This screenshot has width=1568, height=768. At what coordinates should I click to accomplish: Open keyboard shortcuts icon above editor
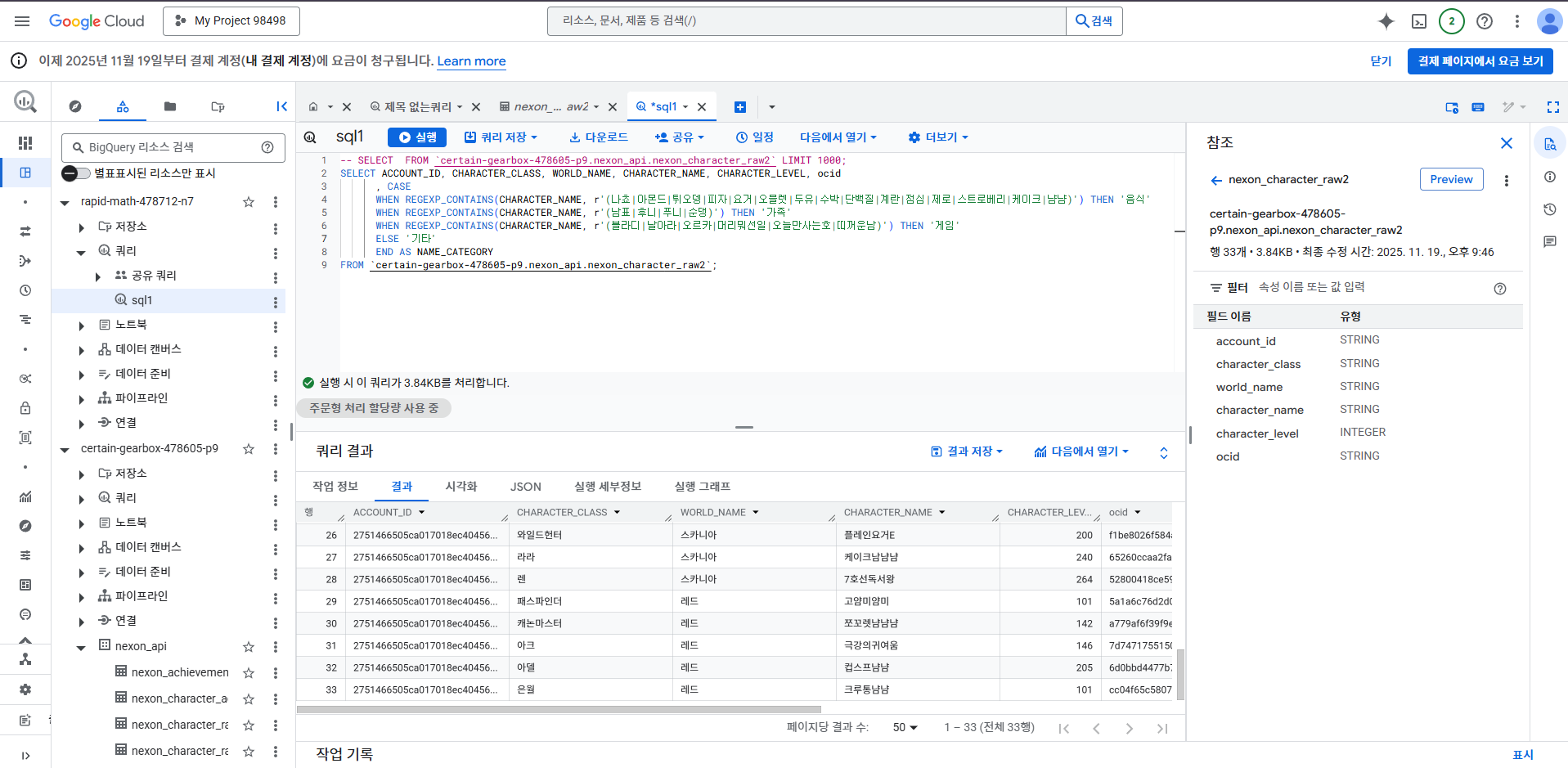point(1478,107)
